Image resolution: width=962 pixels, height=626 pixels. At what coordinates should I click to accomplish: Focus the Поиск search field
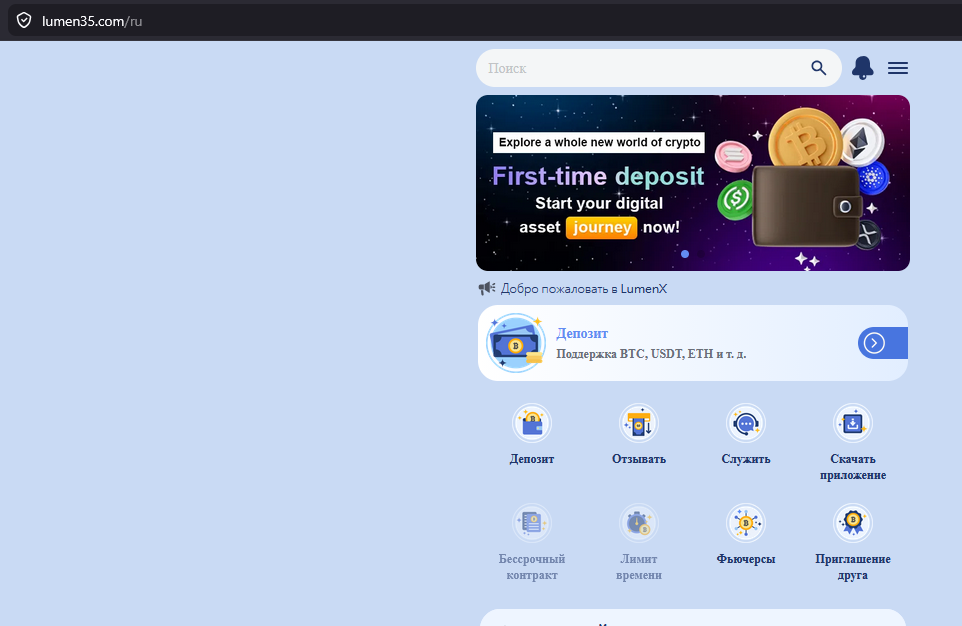(644, 68)
